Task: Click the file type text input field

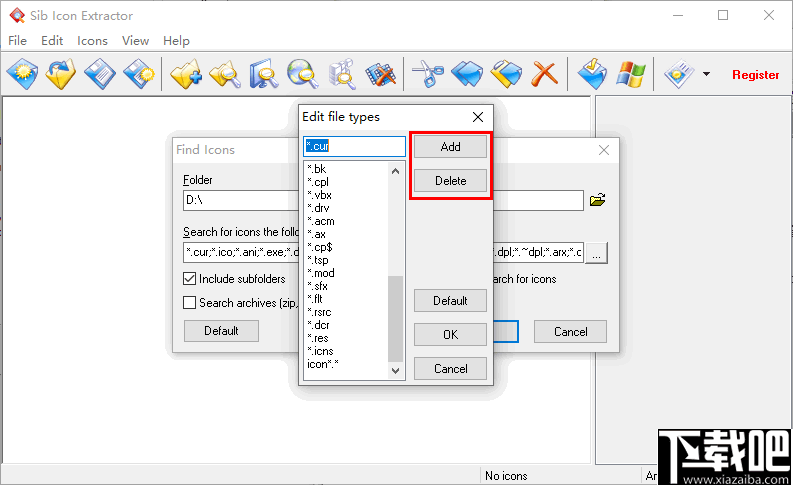Action: [x=354, y=146]
